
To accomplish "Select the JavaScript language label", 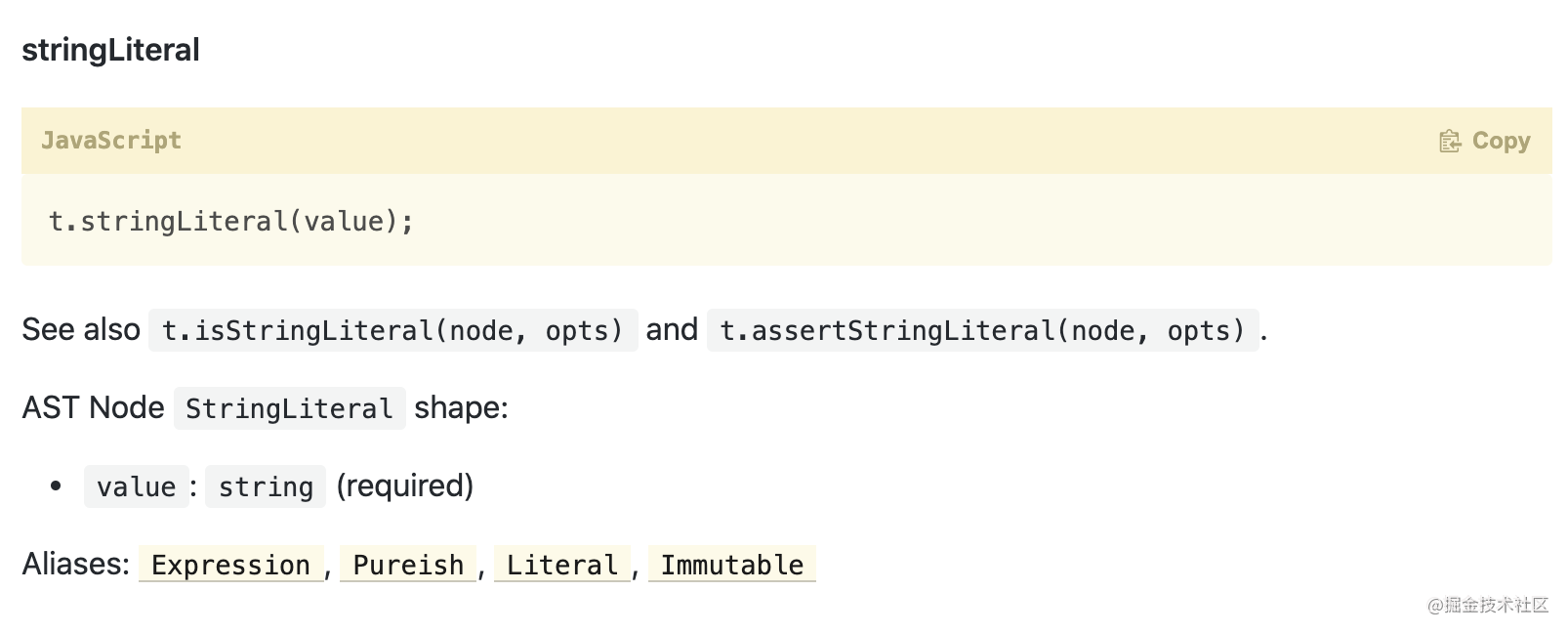I will click(x=111, y=141).
